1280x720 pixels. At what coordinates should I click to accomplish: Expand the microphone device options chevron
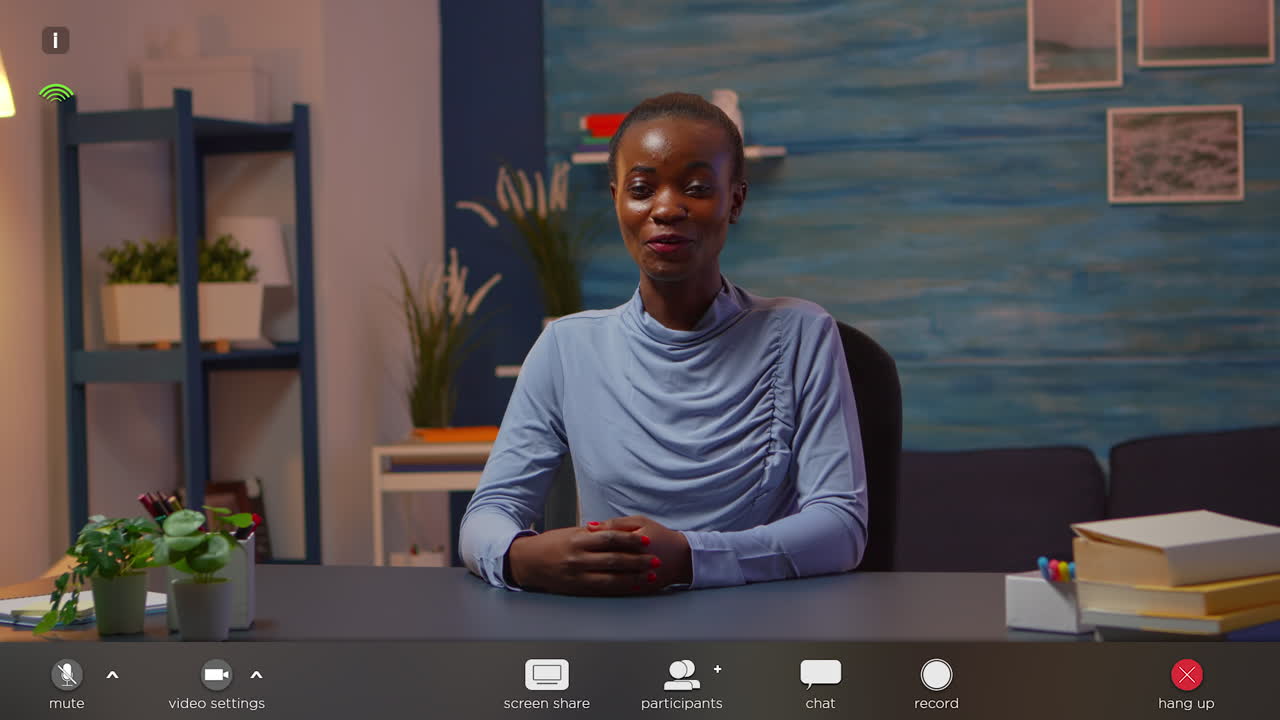[112, 675]
